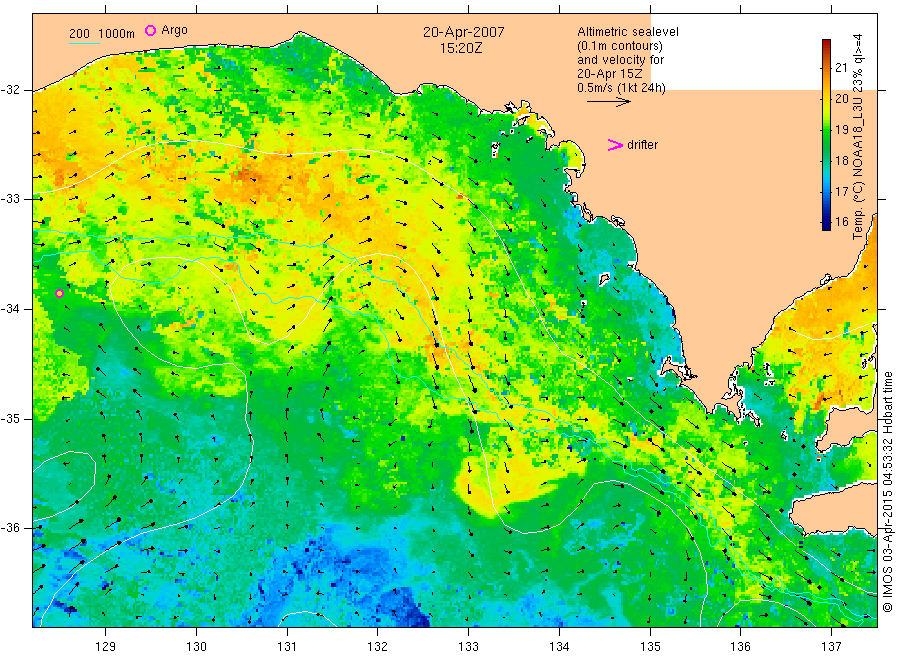900x660 pixels.
Task: Click the longitude label 136
Action: tap(740, 647)
